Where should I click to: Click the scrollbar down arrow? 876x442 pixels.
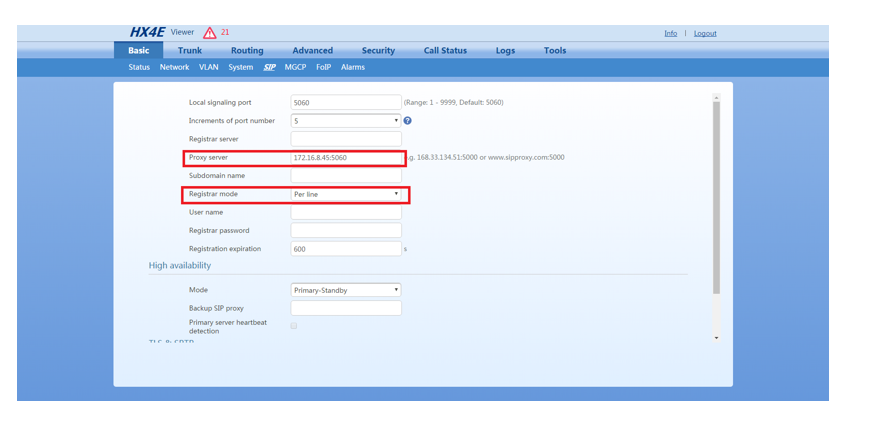coord(716,339)
